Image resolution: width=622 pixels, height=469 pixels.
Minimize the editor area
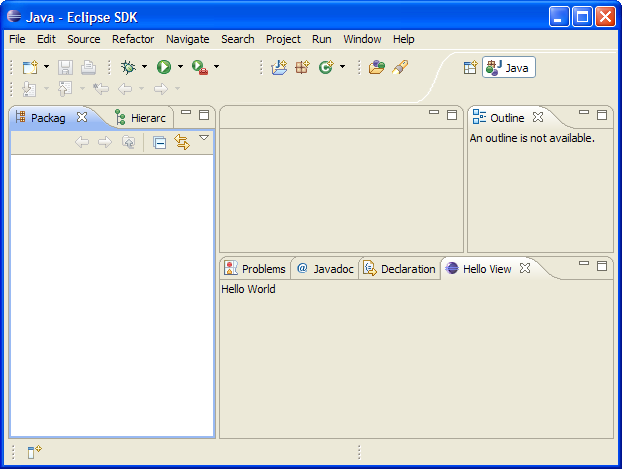(x=434, y=113)
